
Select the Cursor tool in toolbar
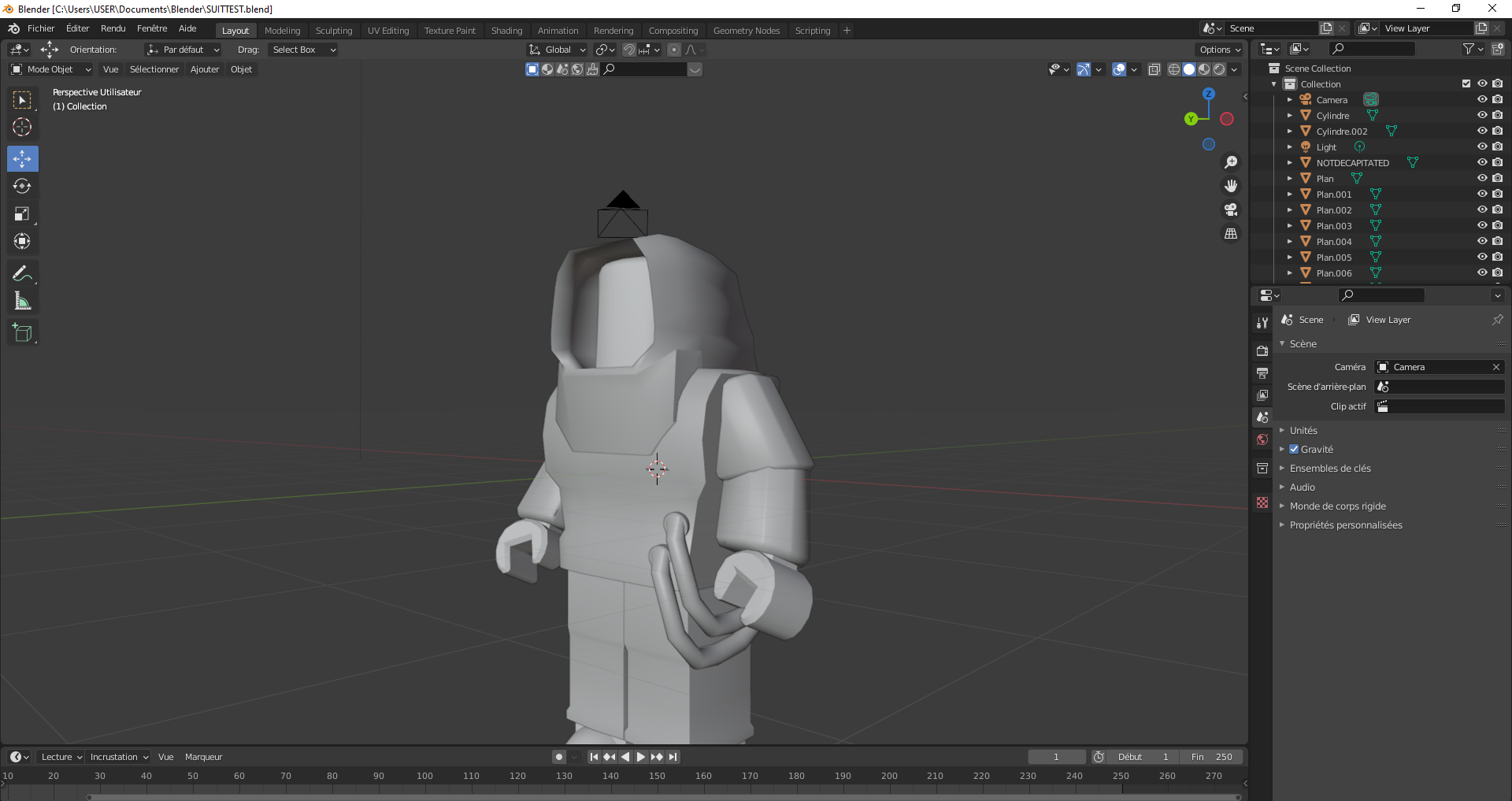click(22, 128)
